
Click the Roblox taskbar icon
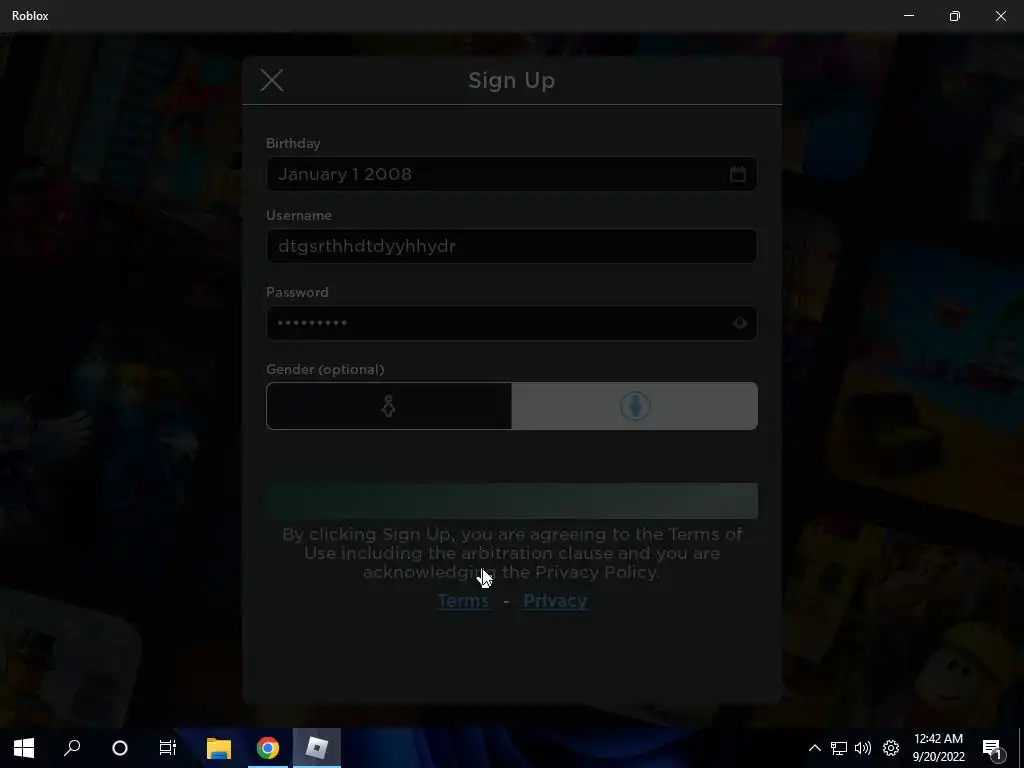(x=317, y=748)
